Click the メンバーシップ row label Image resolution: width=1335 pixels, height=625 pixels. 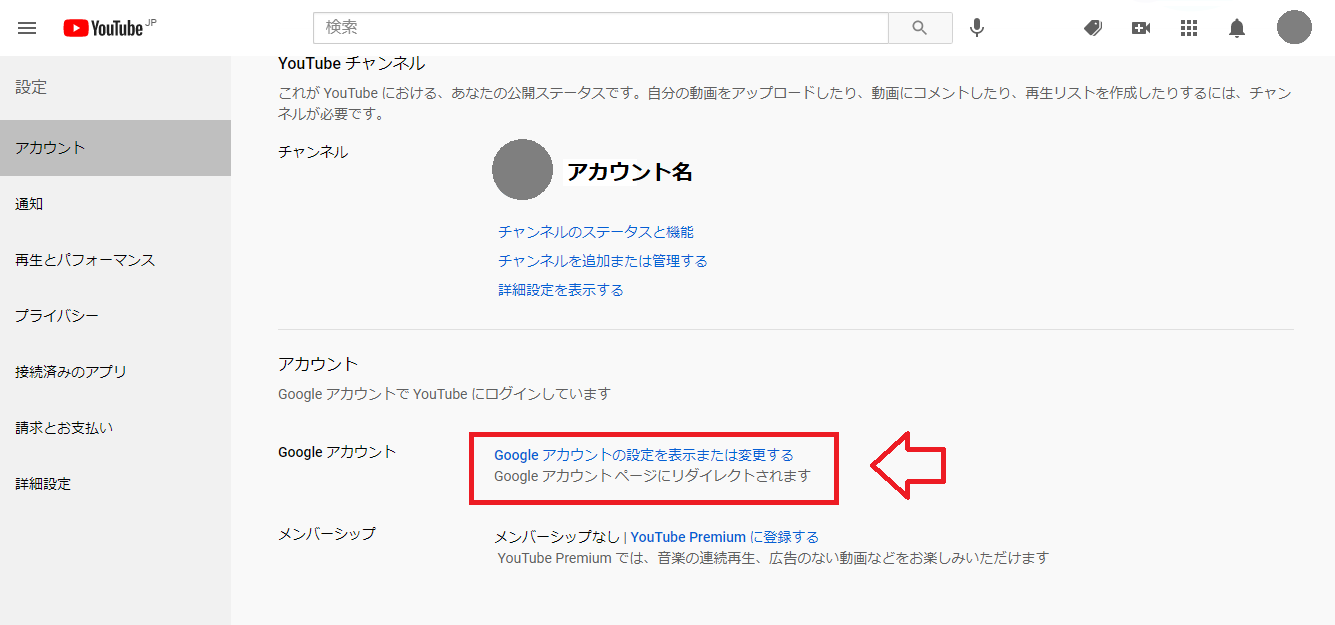click(327, 534)
